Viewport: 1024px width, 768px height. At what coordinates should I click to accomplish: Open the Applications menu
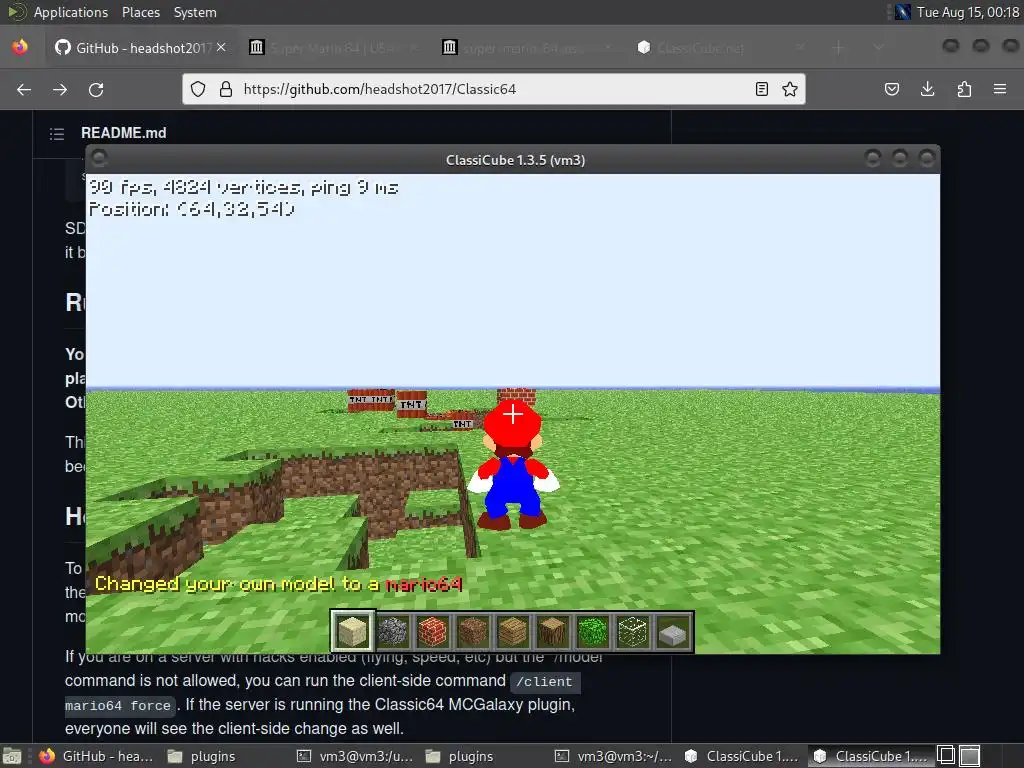pos(71,12)
